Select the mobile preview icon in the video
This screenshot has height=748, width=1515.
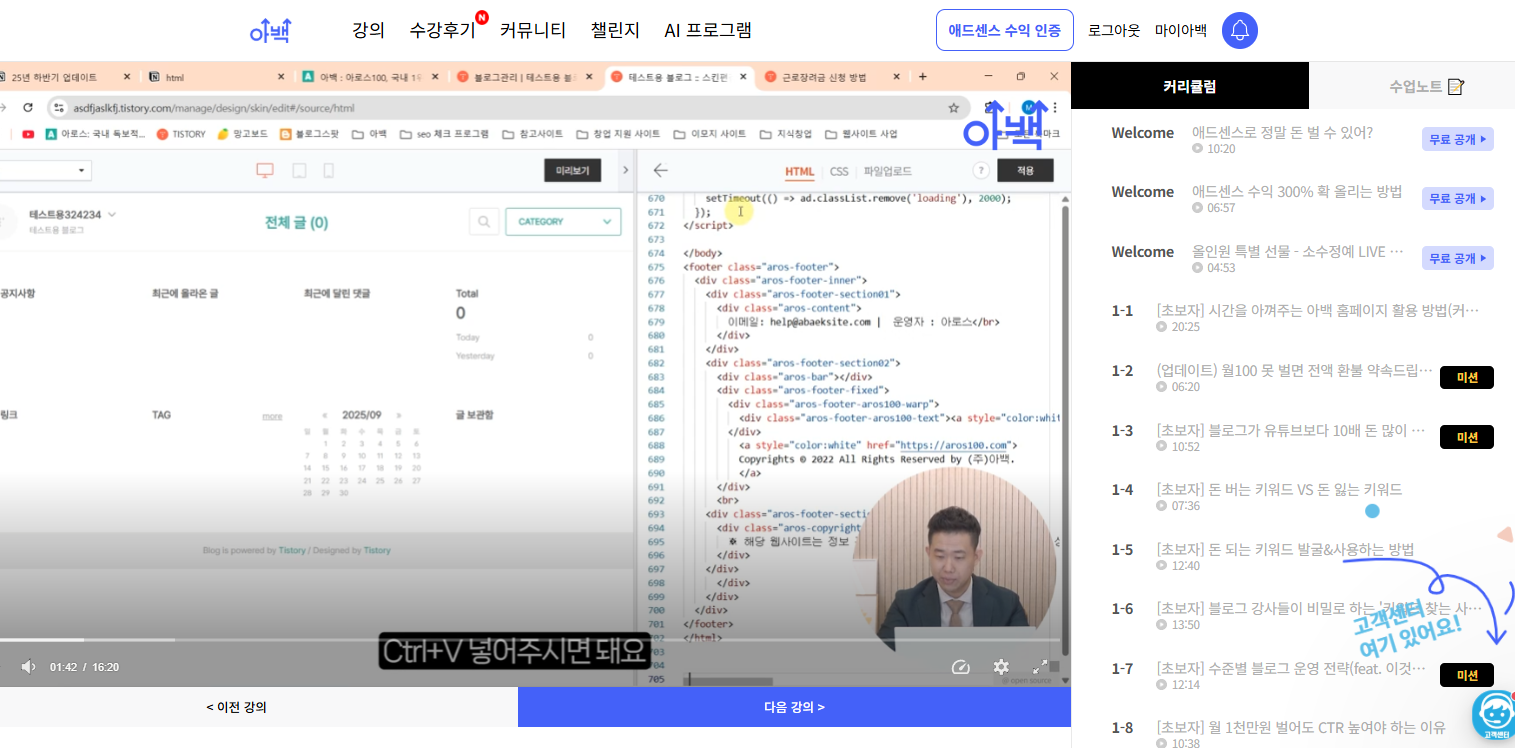[330, 171]
